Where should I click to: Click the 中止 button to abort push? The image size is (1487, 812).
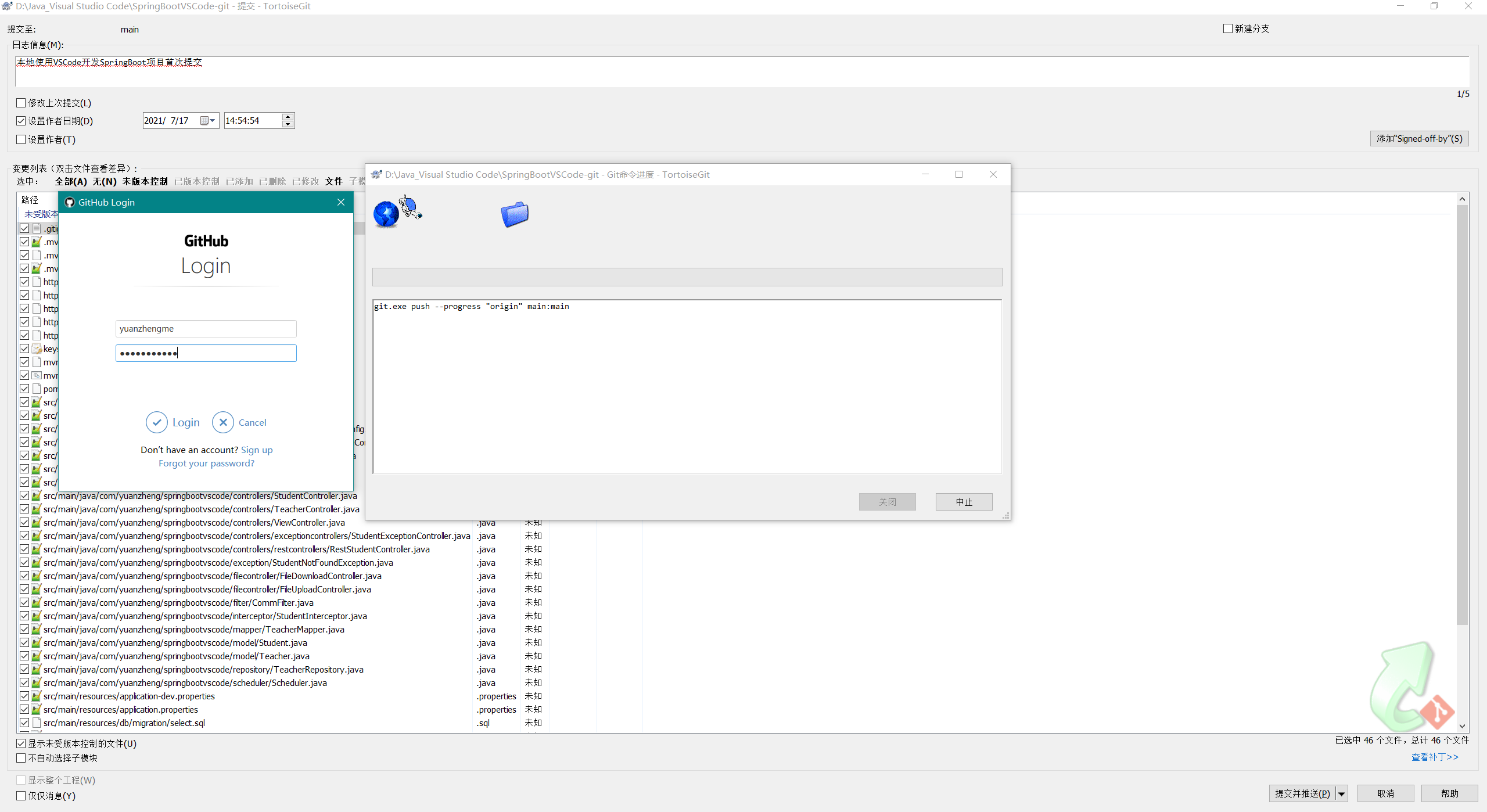[x=964, y=502]
